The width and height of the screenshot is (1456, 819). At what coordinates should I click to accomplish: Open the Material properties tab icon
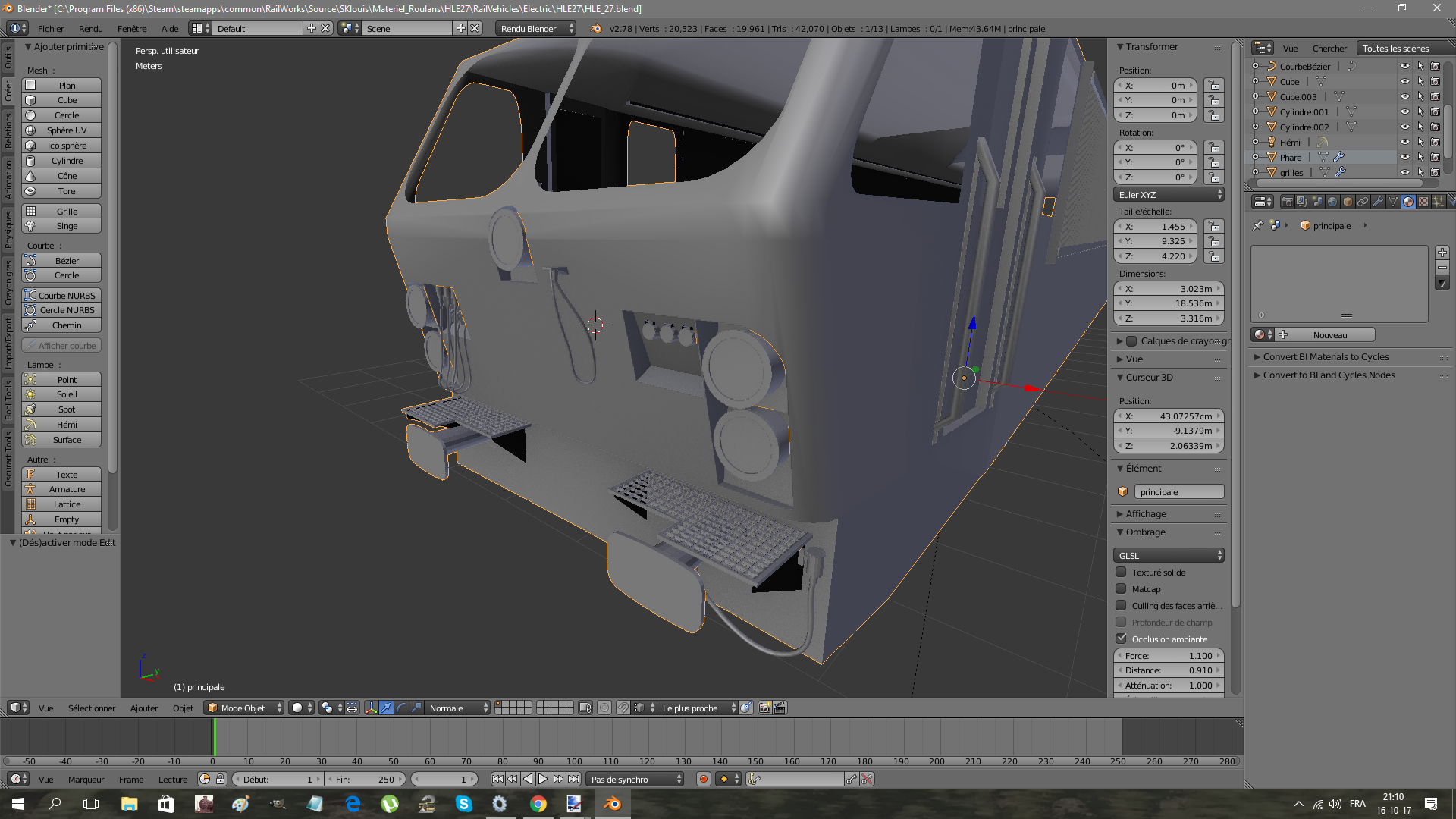coord(1408,201)
